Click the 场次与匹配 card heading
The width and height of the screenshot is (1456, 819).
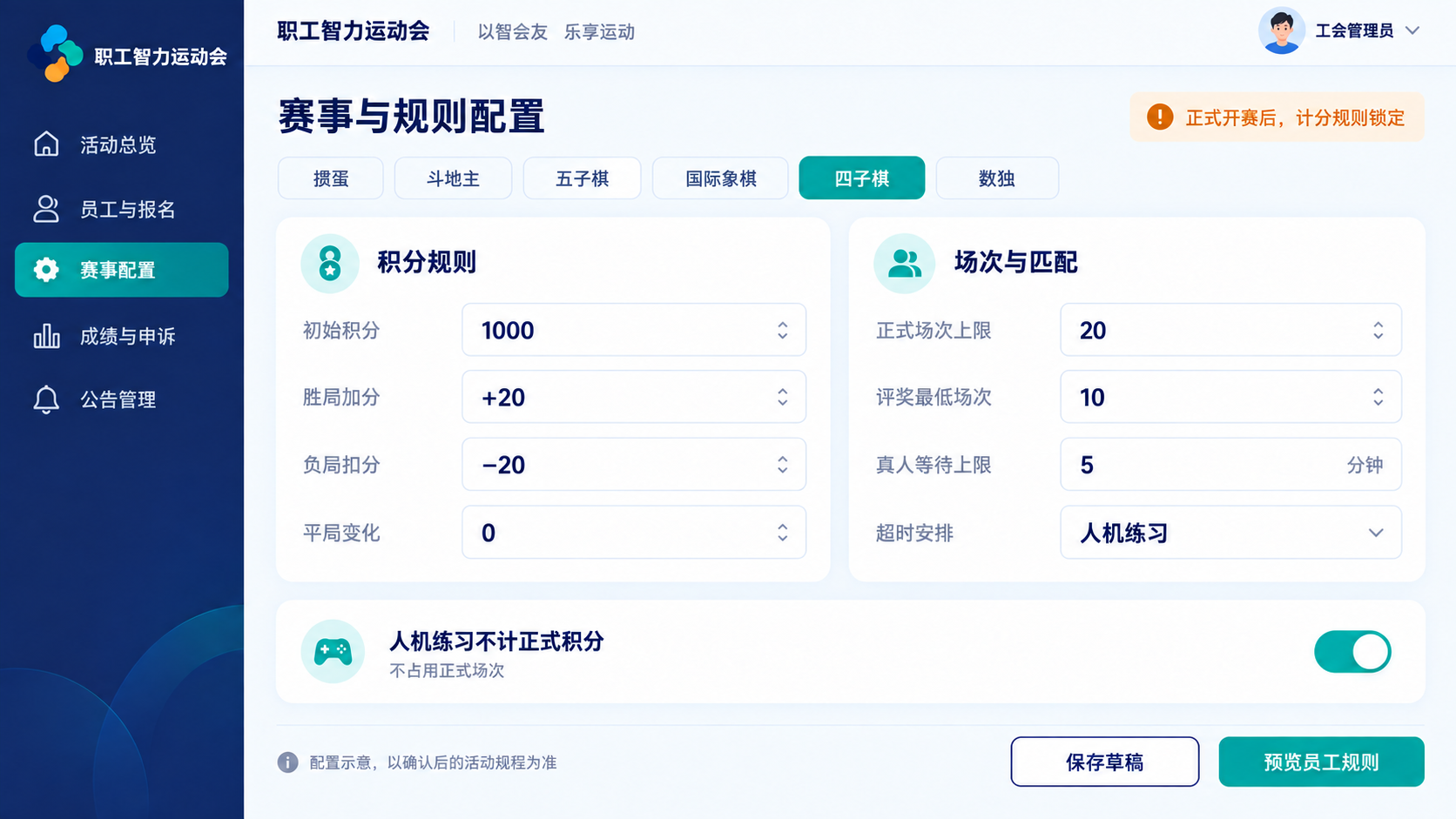(x=1015, y=262)
